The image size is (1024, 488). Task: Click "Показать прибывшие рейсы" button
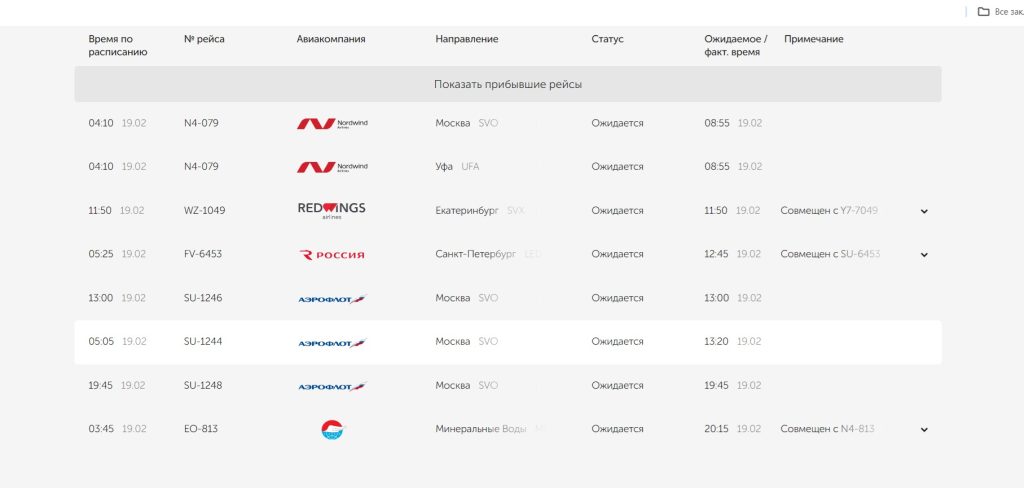tap(508, 84)
